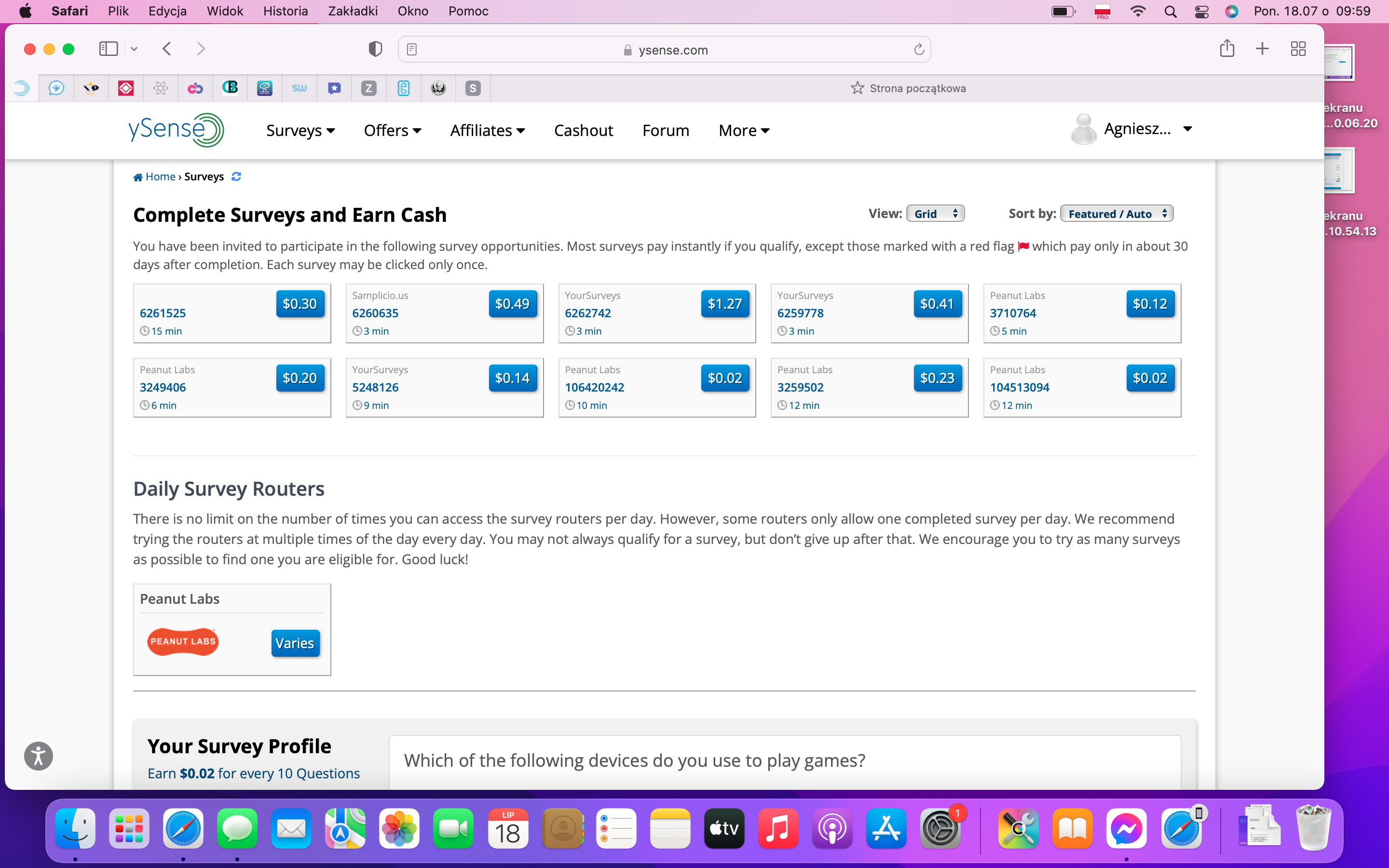Click the $0.49 Samplicio.us survey button

[513, 304]
